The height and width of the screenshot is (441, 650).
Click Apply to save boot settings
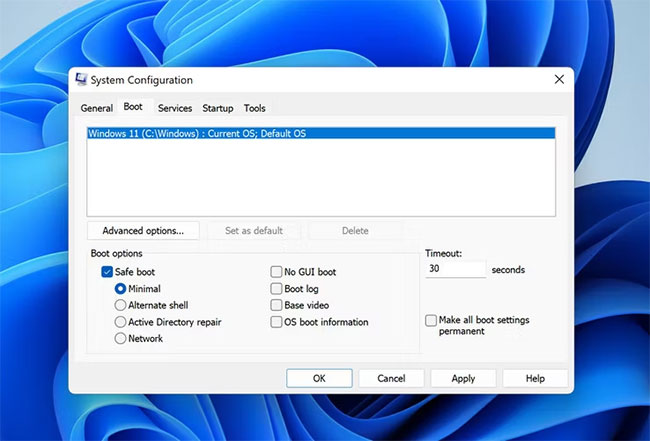coord(463,379)
